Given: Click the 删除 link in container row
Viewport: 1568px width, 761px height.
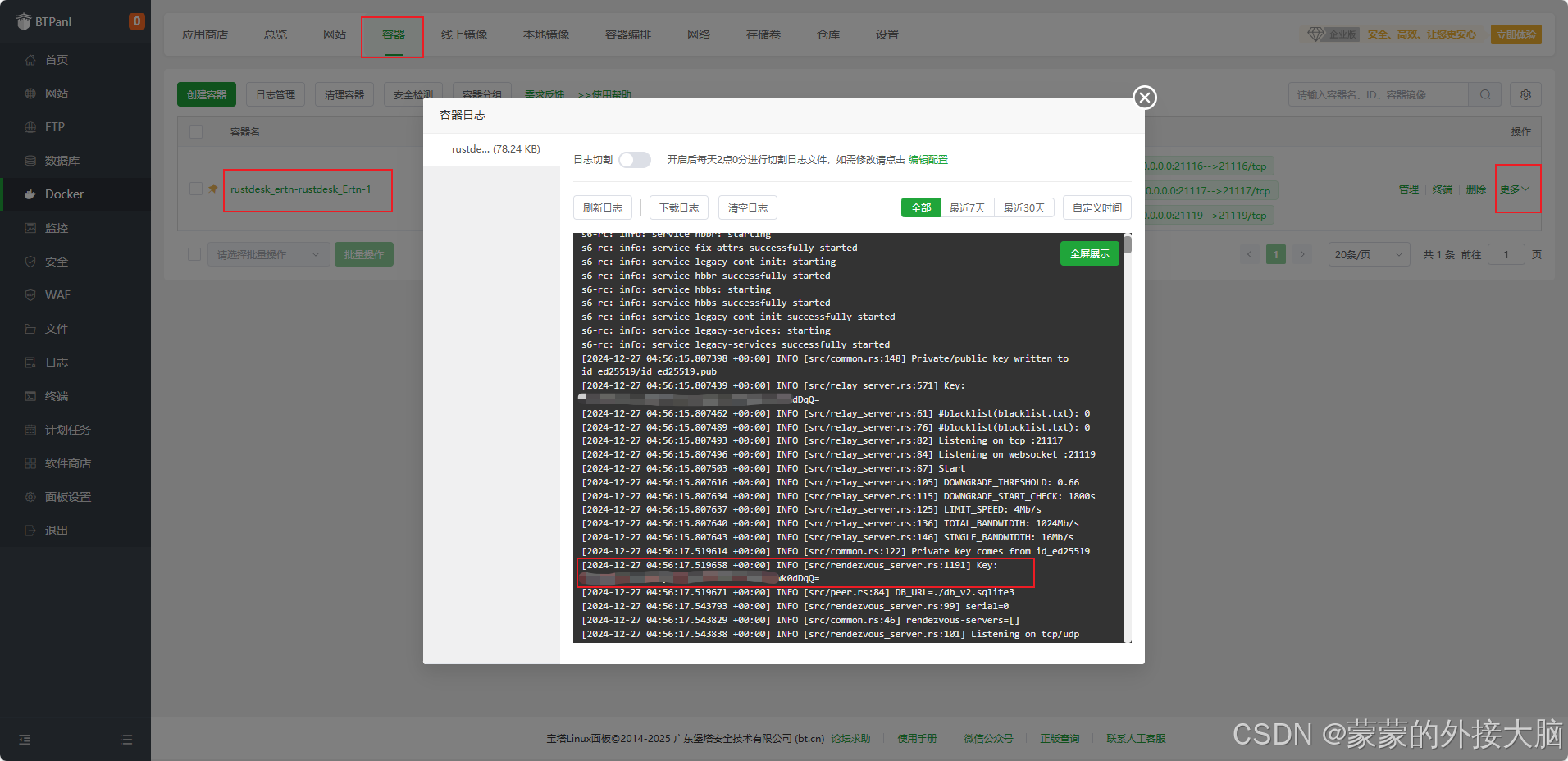Looking at the screenshot, I should (x=1476, y=189).
